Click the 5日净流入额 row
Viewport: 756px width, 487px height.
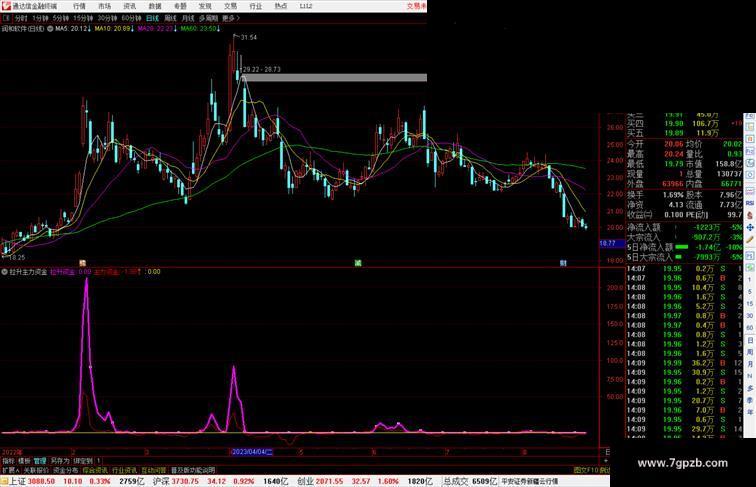click(x=684, y=247)
